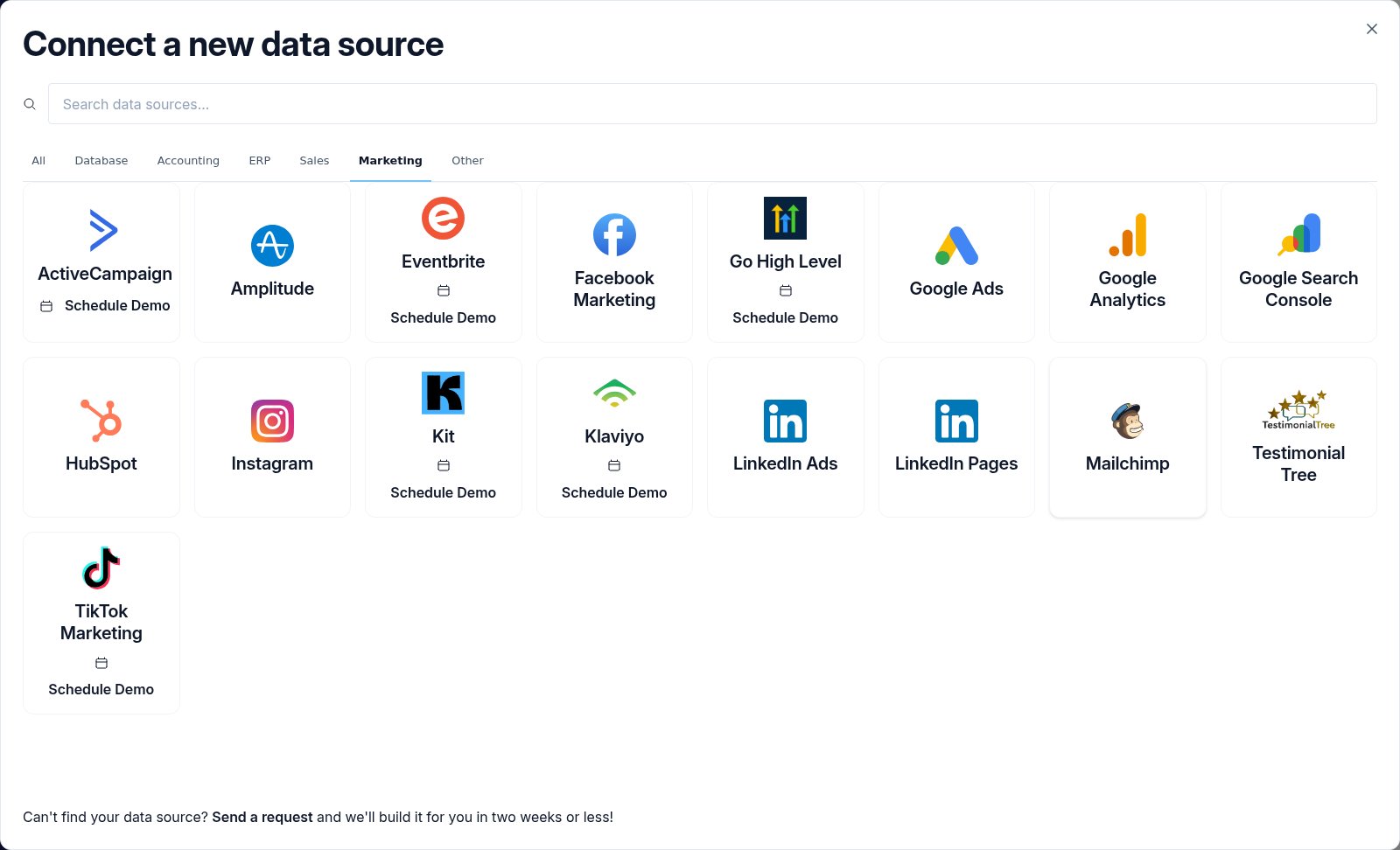Screen dimensions: 1400x850
Task: Click the Google Analytics label
Action: [x=1127, y=289]
